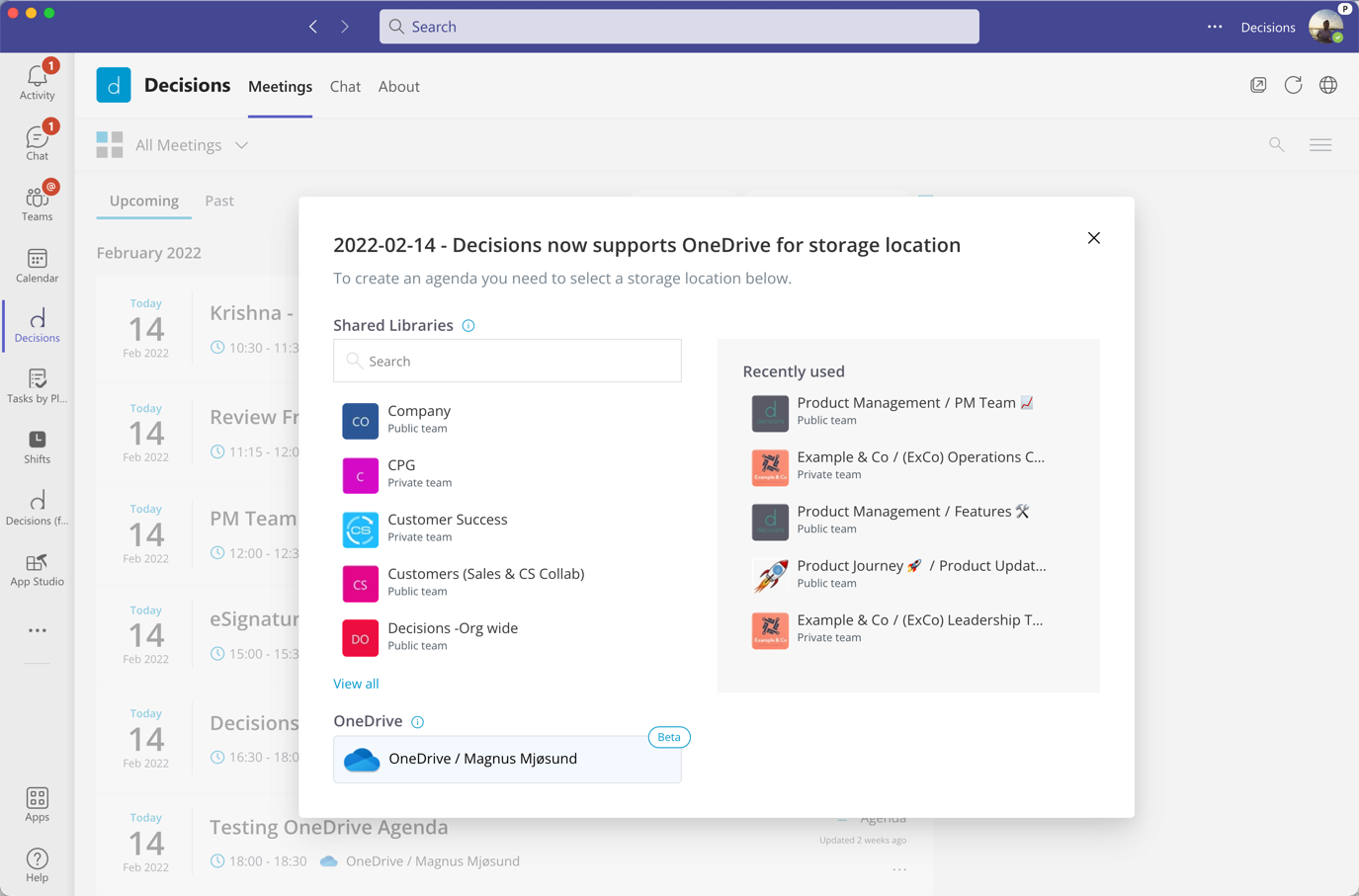
Task: Reload the Decisions tab
Action: [x=1293, y=85]
